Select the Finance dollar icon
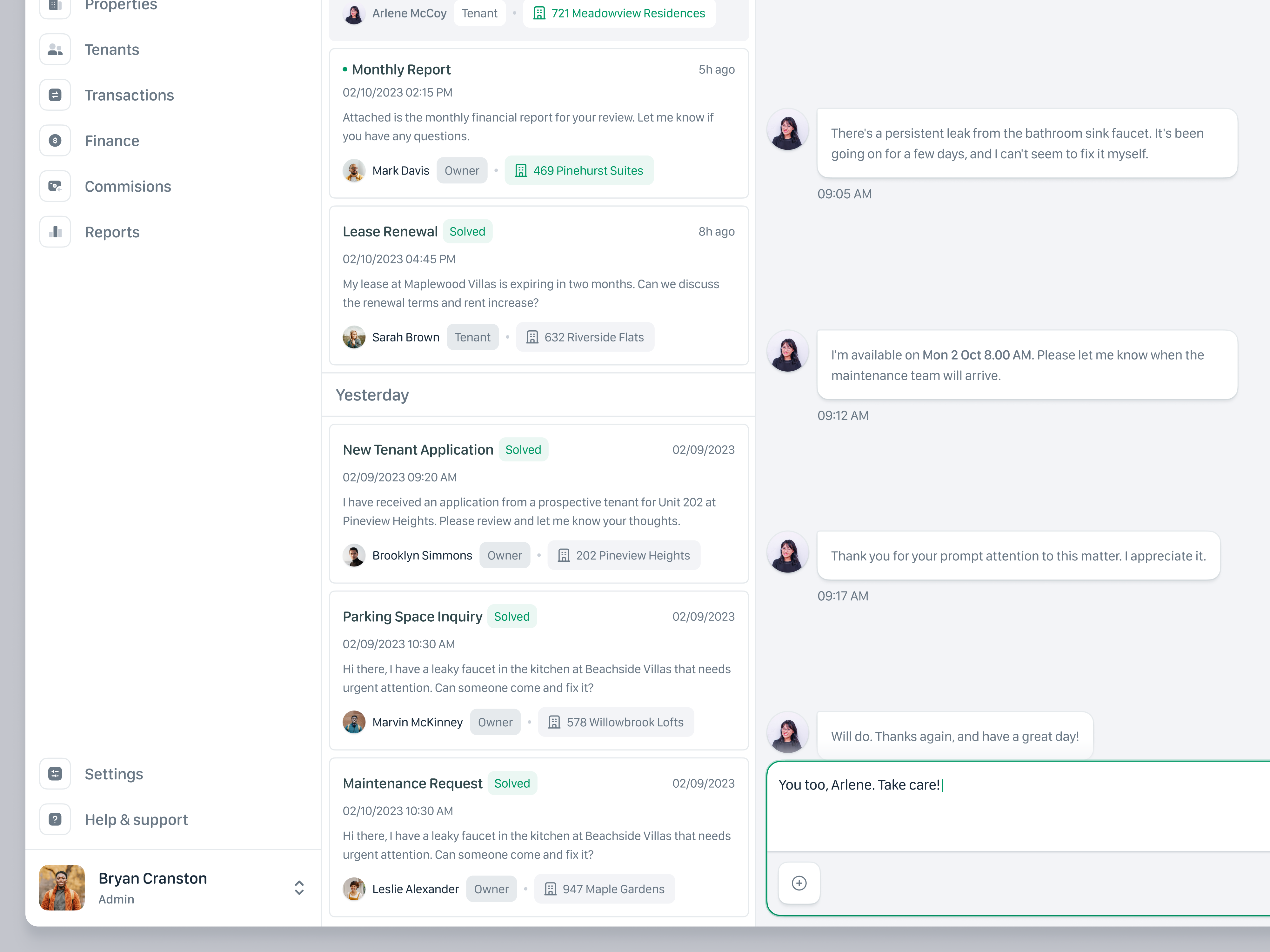 (x=55, y=141)
